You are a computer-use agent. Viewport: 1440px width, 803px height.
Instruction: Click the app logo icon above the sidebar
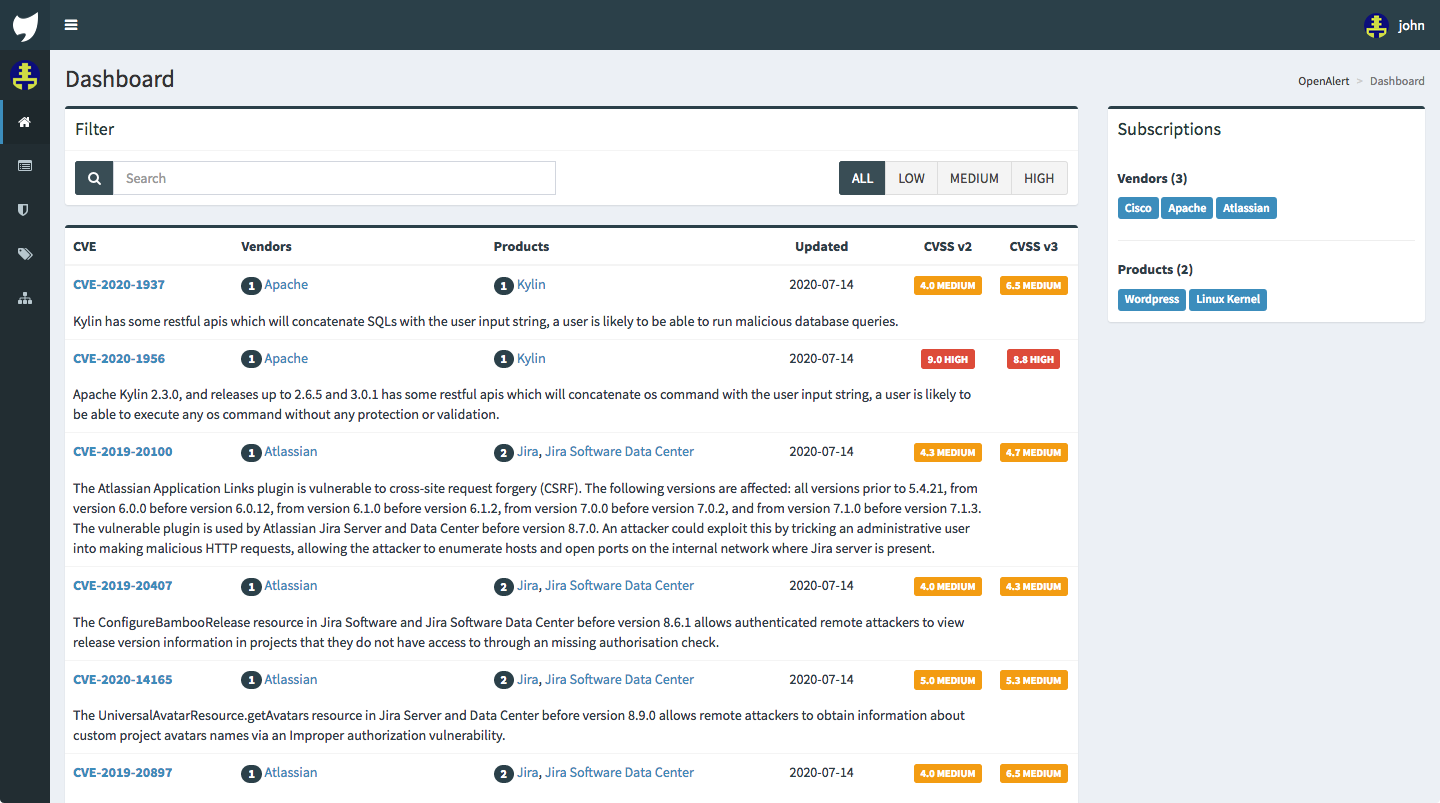tap(24, 75)
